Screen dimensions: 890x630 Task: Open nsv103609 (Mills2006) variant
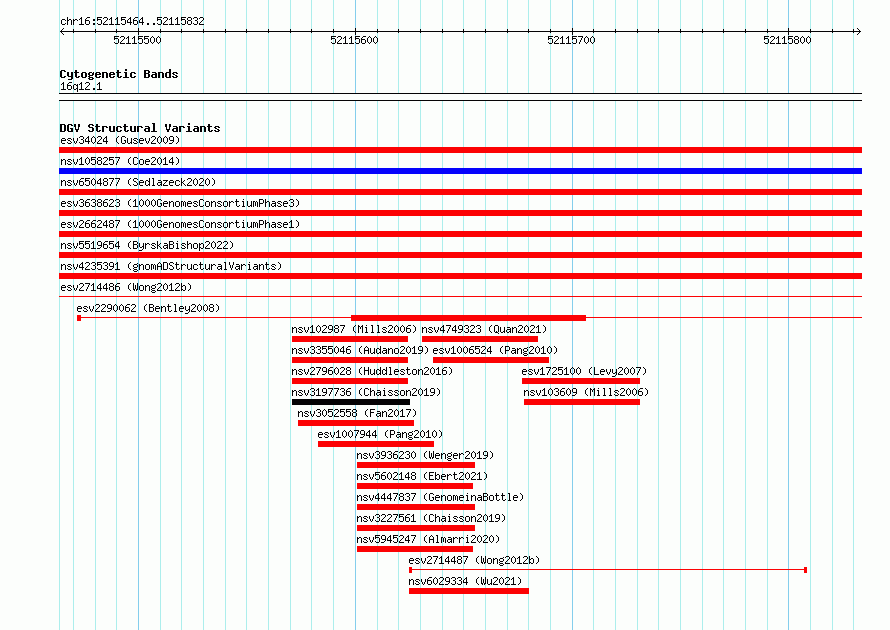586,392
